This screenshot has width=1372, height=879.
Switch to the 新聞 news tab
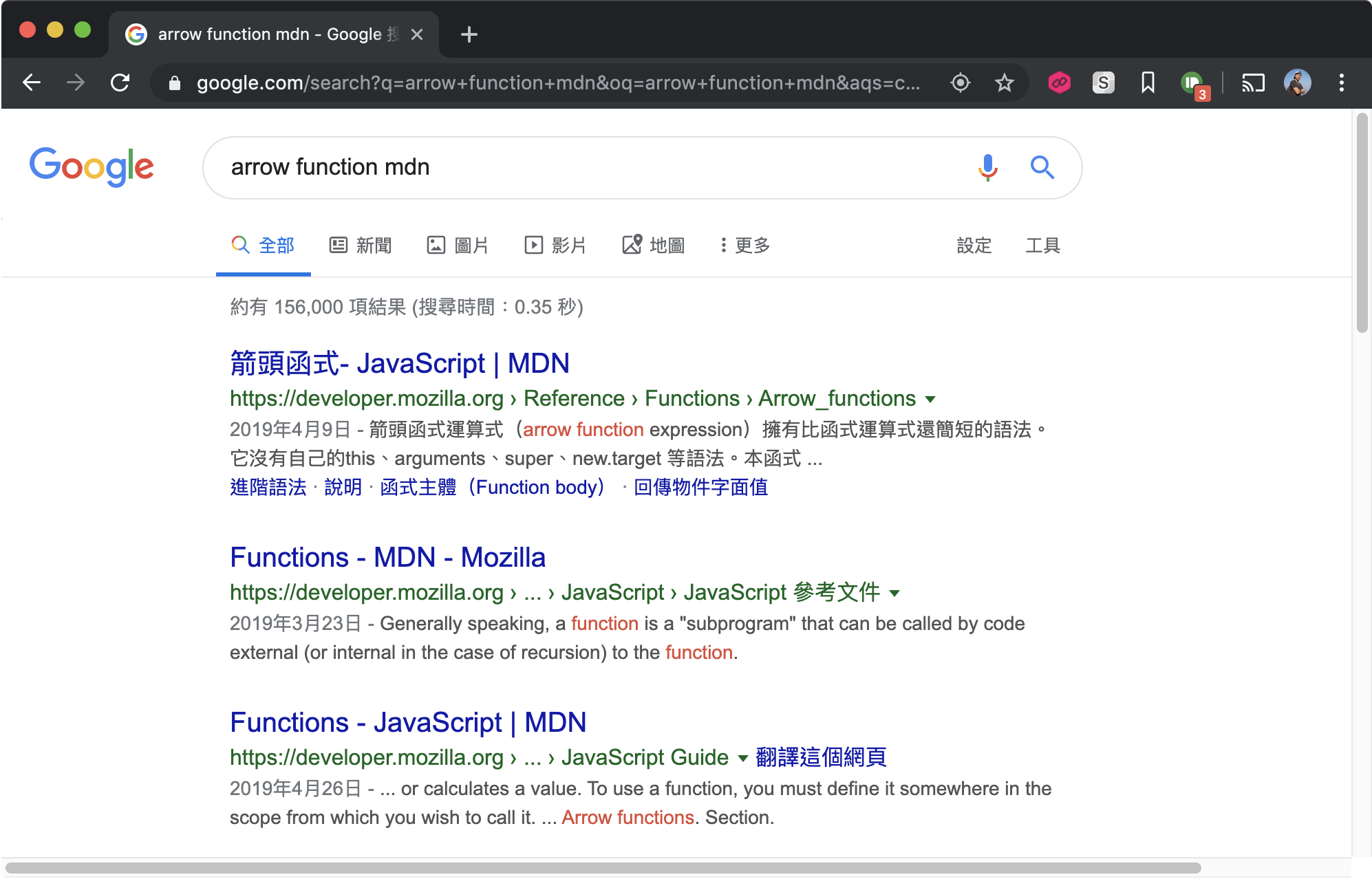(361, 246)
